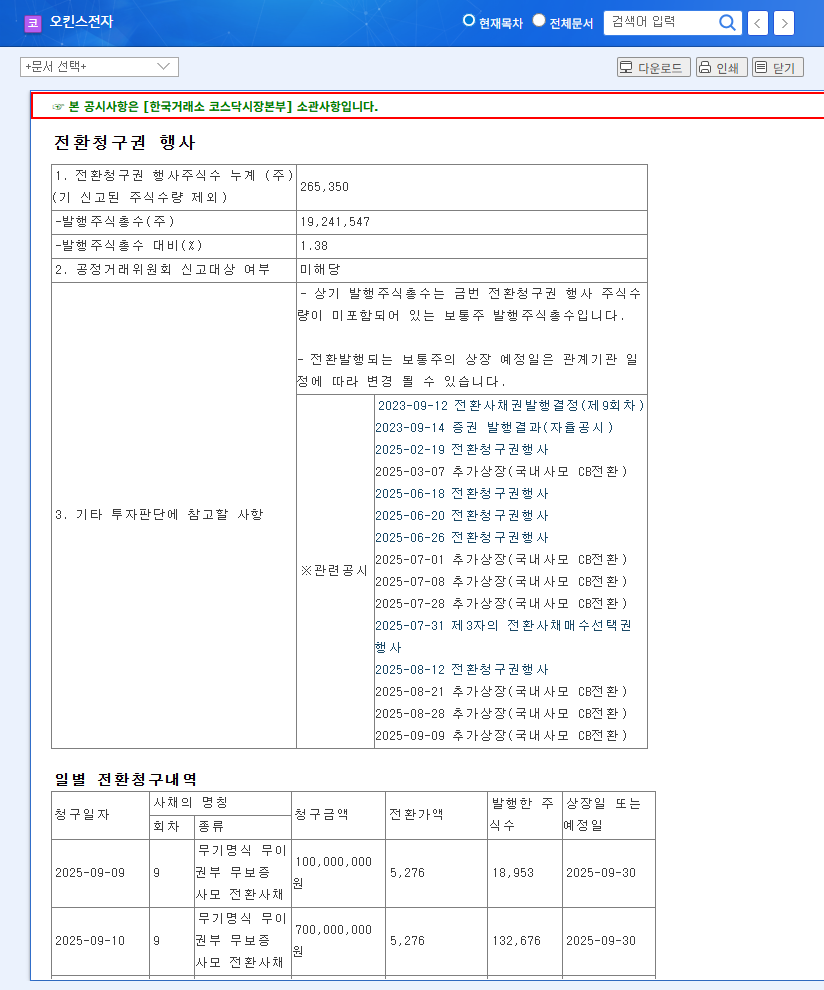Click 2025-09-09 추가상장(국내사모 CB전환) entry
824x990 pixels.
501,736
